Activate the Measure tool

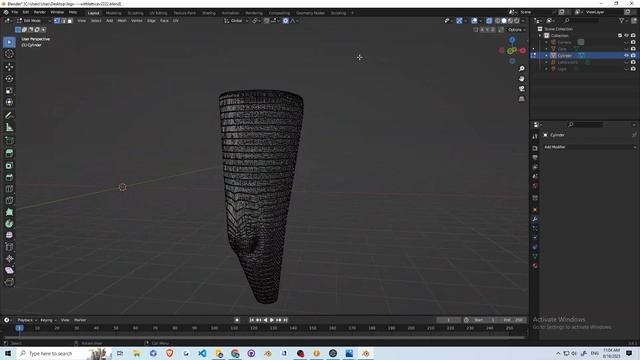pos(9,127)
